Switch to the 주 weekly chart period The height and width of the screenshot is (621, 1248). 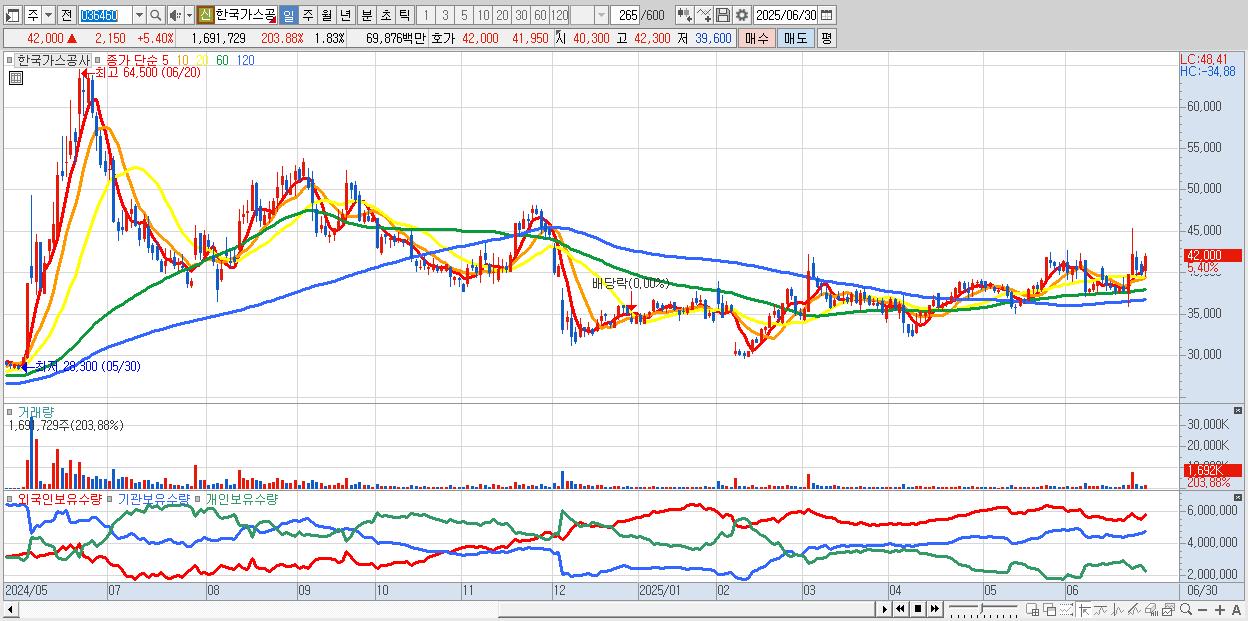point(308,15)
